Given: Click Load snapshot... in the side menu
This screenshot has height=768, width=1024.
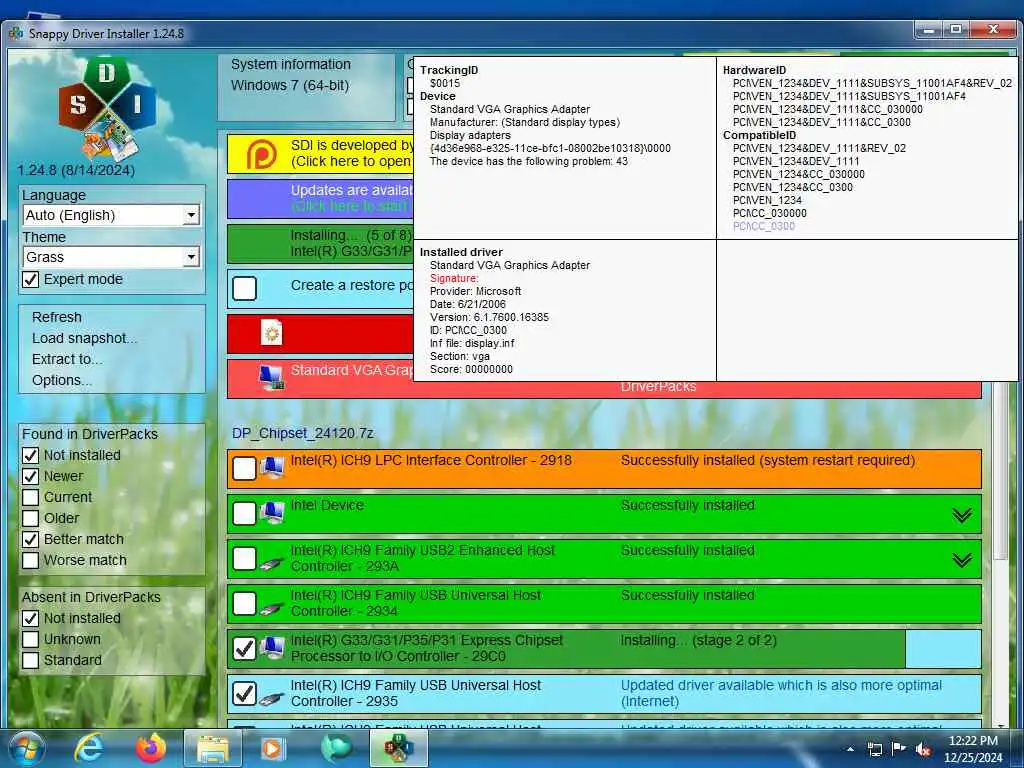Looking at the screenshot, I should tap(84, 338).
